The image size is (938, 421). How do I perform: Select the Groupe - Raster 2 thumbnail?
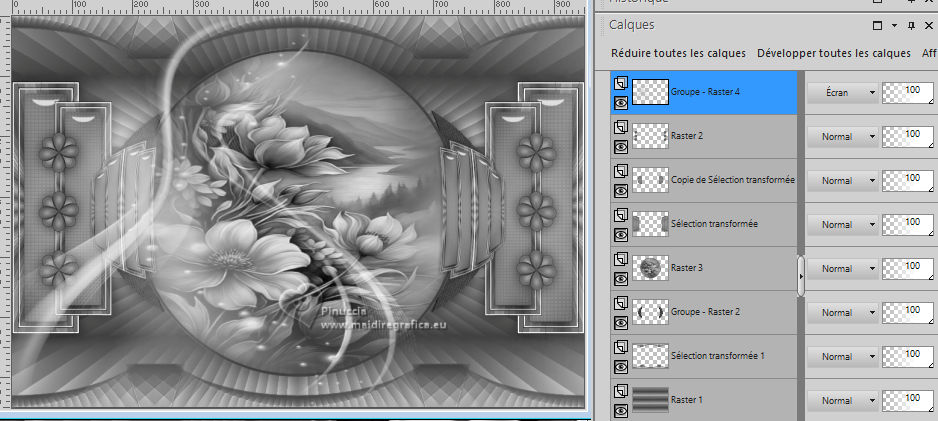[650, 312]
